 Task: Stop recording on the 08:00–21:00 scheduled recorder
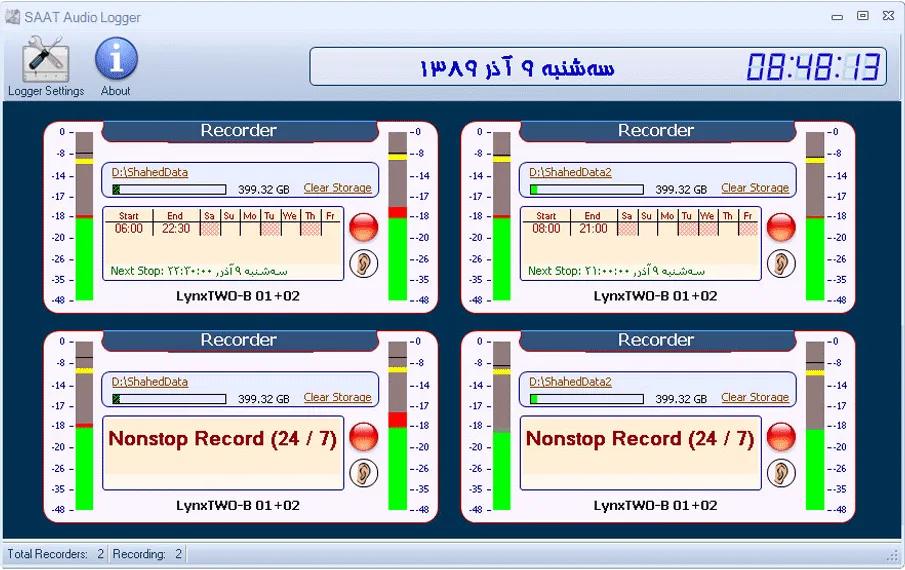click(x=781, y=227)
